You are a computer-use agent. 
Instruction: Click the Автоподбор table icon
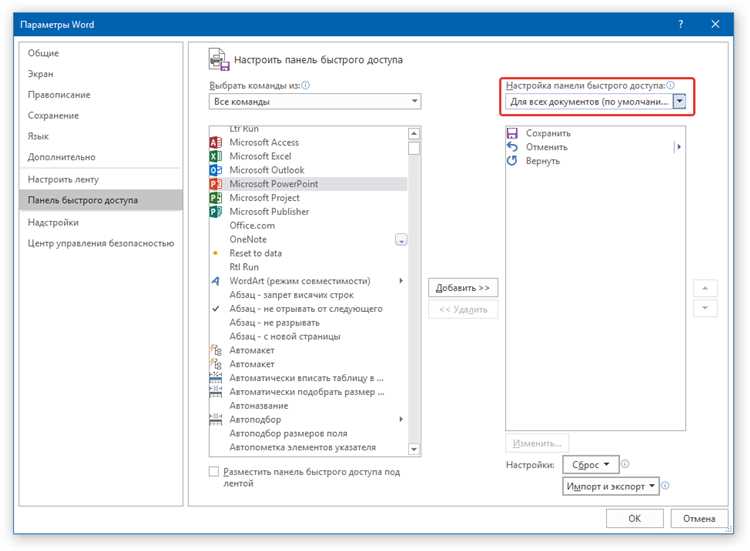click(216, 419)
